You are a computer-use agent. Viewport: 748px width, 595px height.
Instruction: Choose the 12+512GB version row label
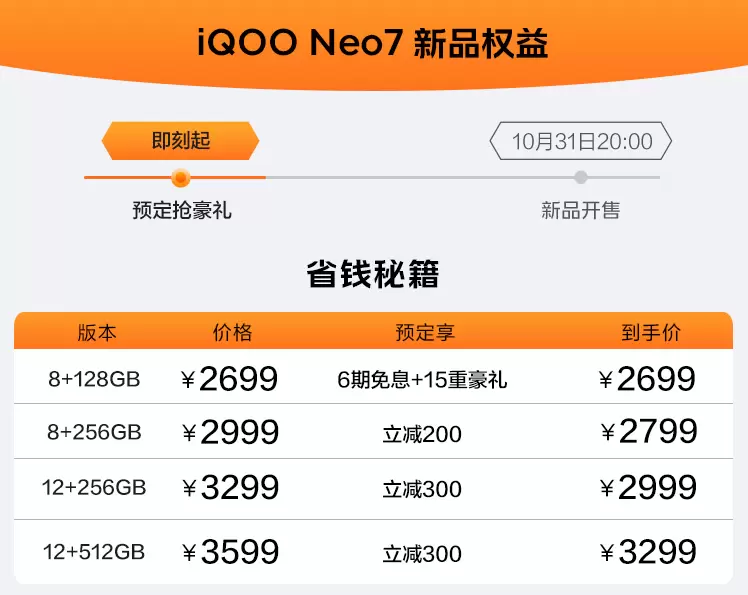[x=94, y=552]
